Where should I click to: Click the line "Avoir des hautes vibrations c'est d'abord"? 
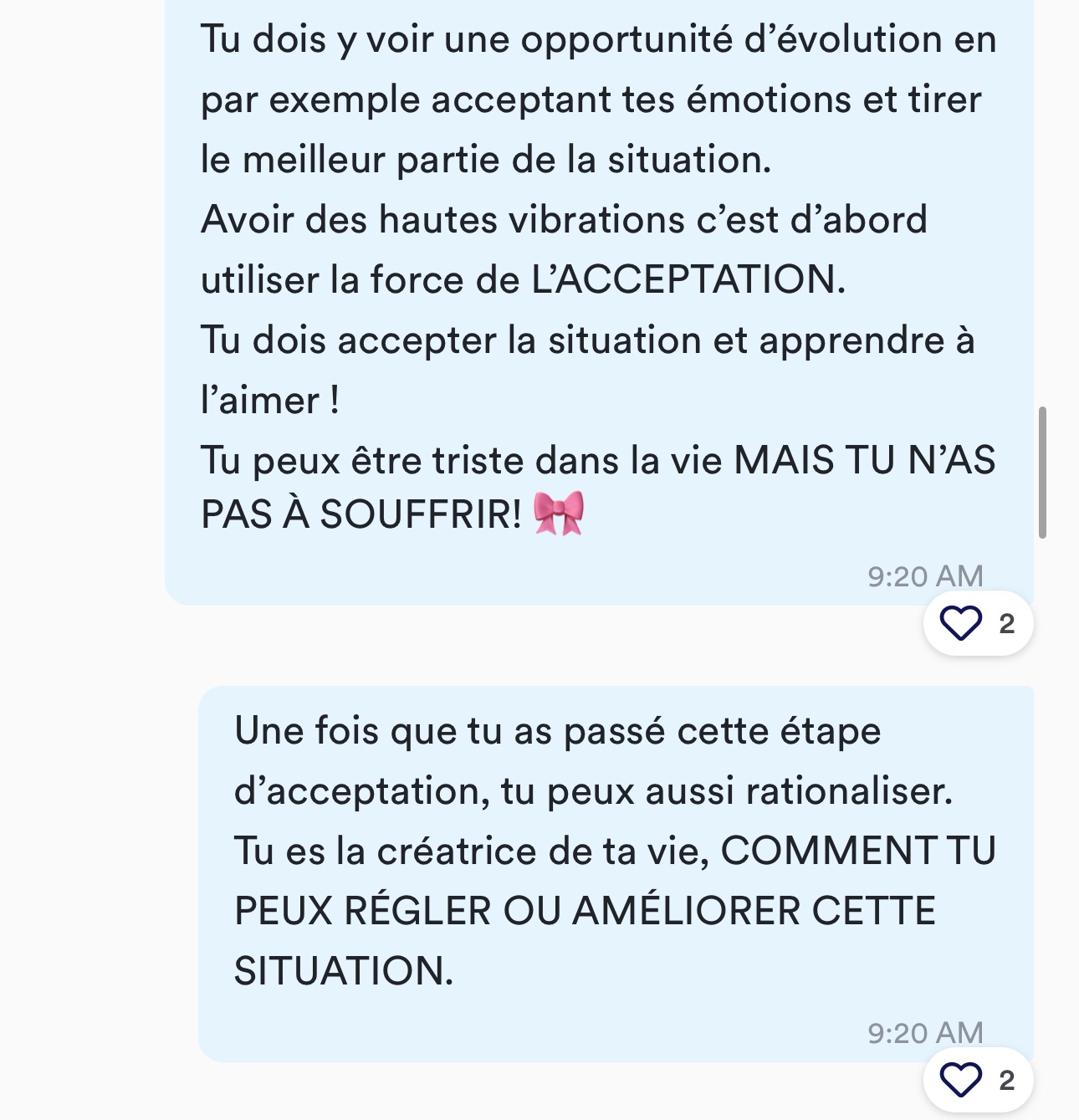click(564, 220)
